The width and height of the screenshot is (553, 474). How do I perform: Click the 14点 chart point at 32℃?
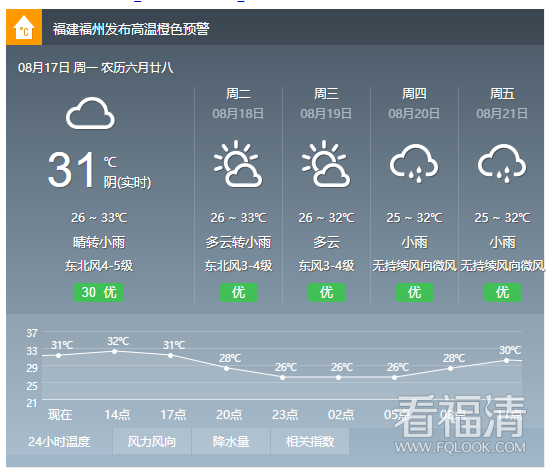pyautogui.click(x=115, y=351)
